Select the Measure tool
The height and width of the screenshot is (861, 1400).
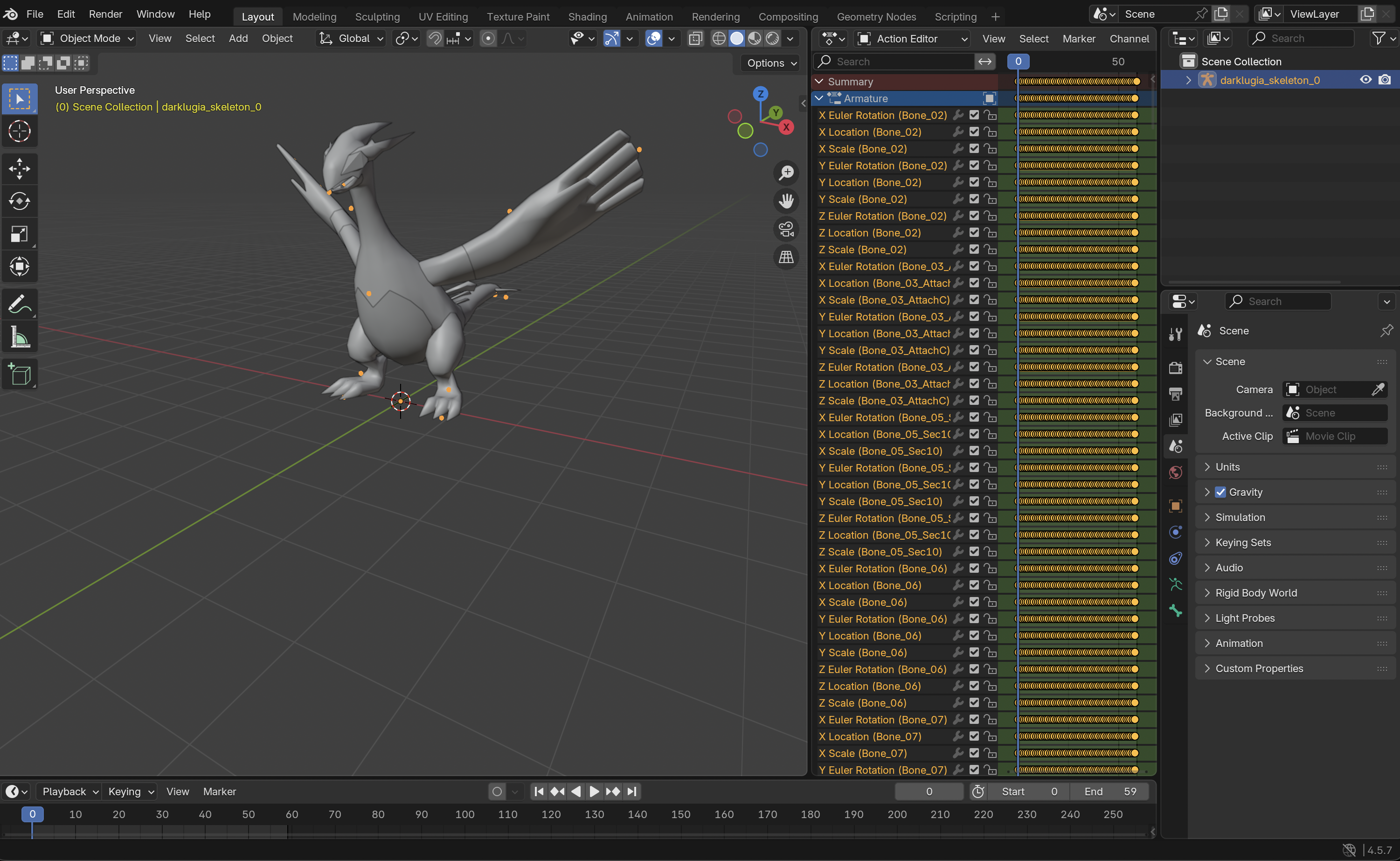[x=20, y=337]
